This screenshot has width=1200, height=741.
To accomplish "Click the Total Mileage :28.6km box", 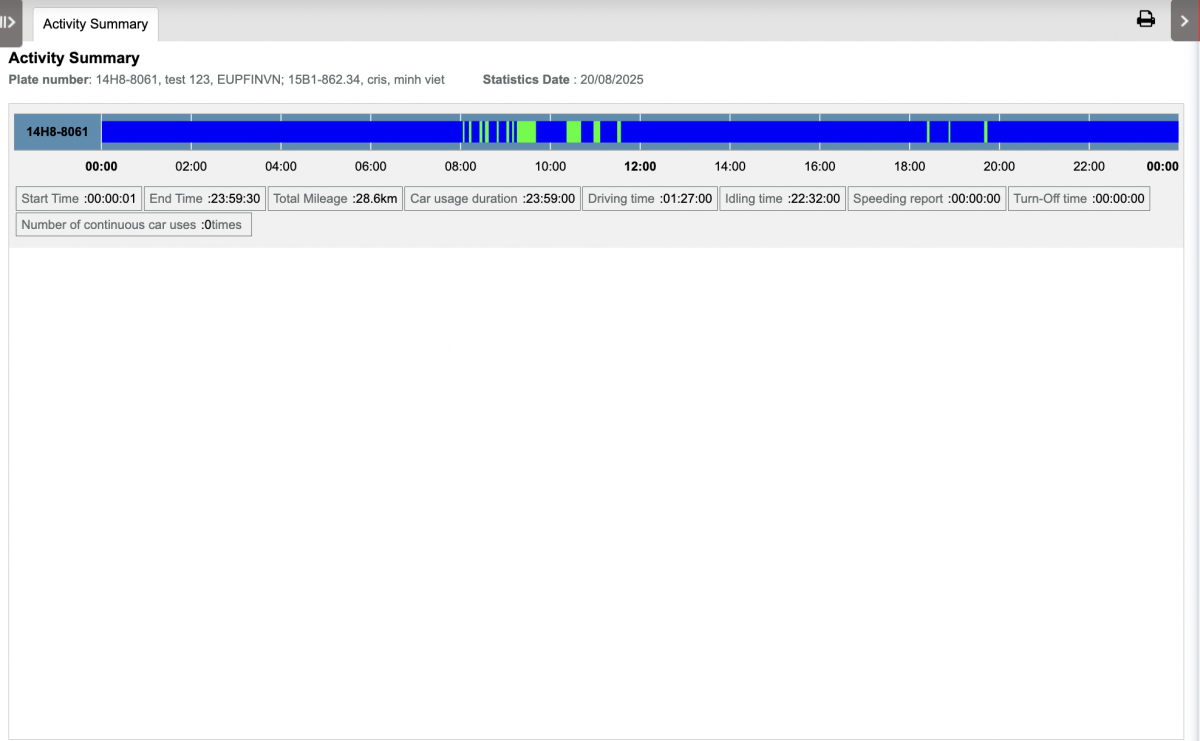I will [x=335, y=199].
